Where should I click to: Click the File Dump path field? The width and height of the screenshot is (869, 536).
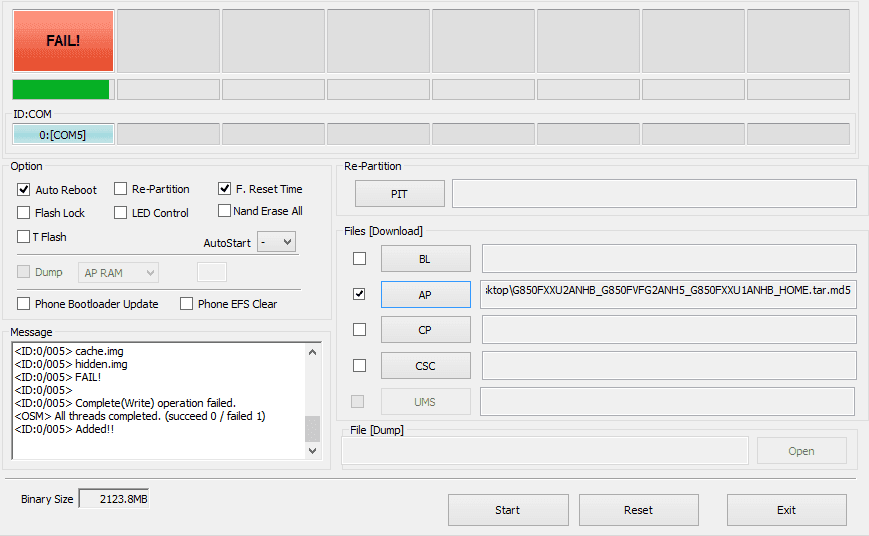click(545, 450)
